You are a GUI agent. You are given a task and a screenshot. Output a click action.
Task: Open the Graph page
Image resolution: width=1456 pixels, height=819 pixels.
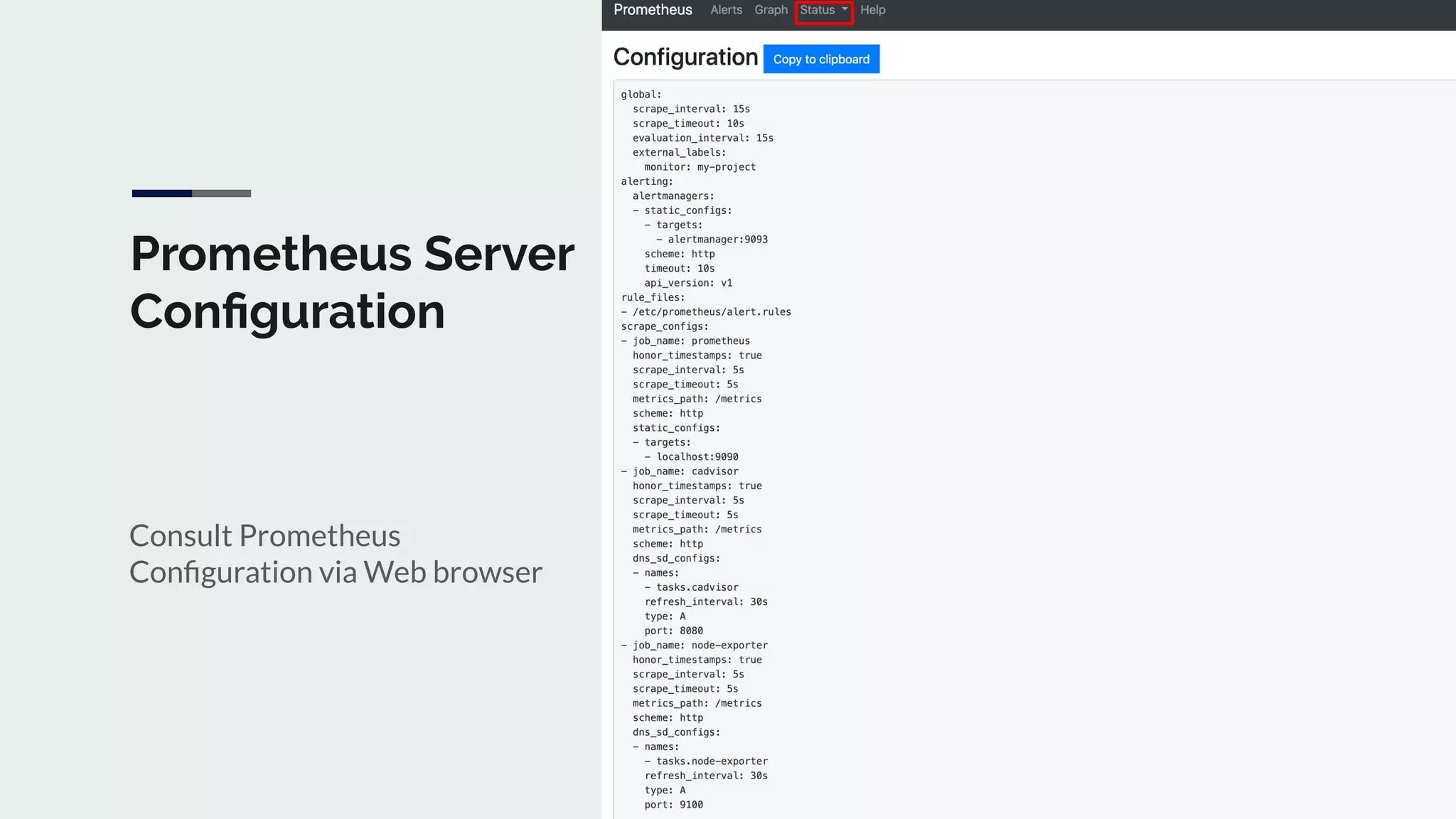(x=771, y=10)
